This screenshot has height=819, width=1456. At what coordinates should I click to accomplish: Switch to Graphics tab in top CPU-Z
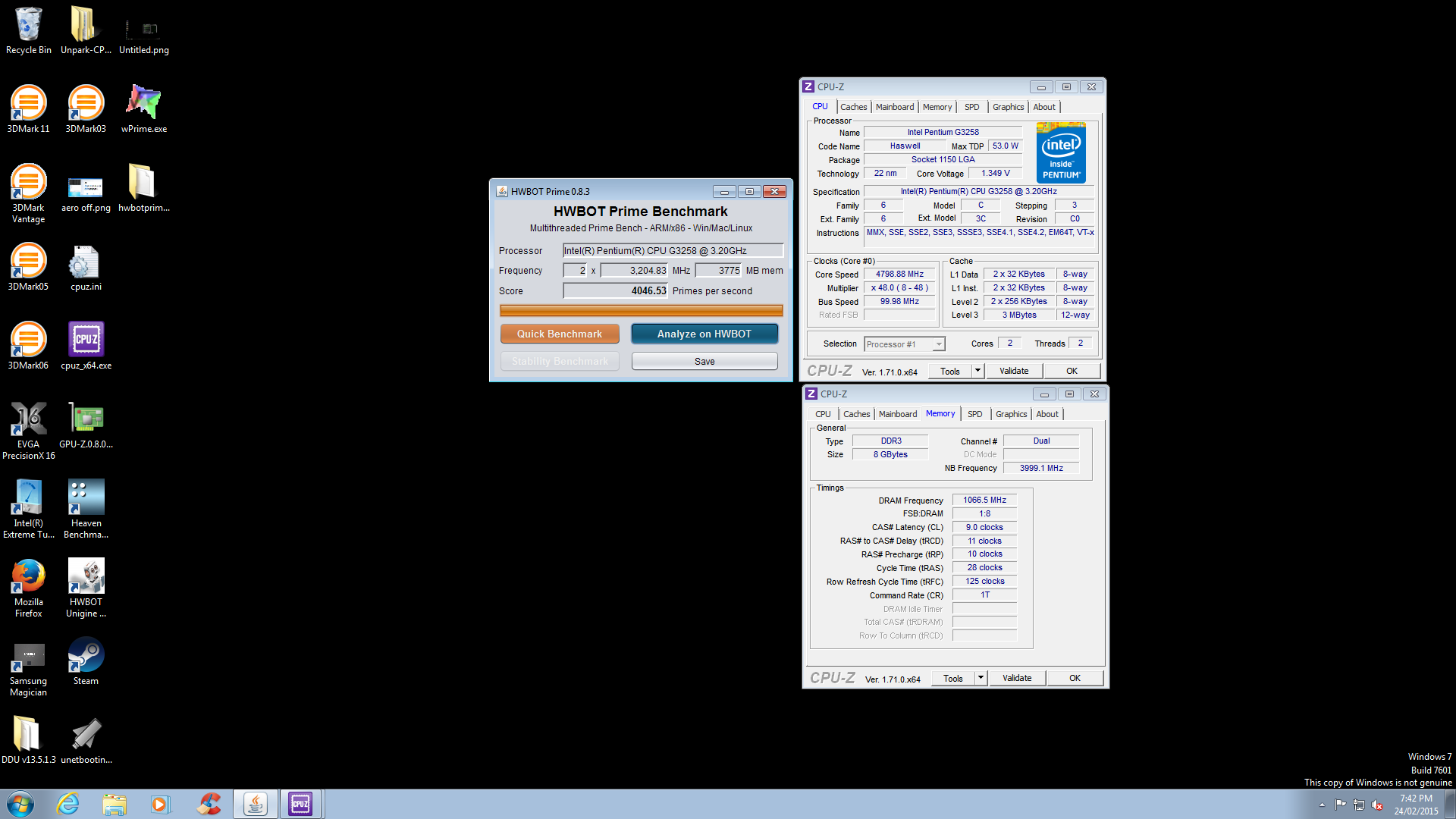point(1009,107)
